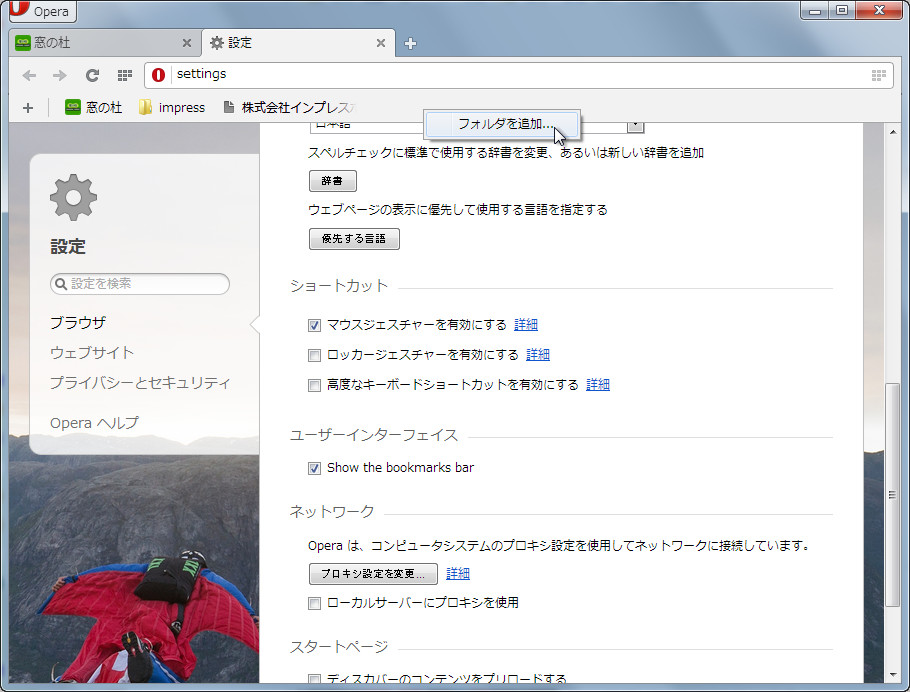Click プロキシ設定を変更... button
This screenshot has width=910, height=692.
pyautogui.click(x=373, y=574)
